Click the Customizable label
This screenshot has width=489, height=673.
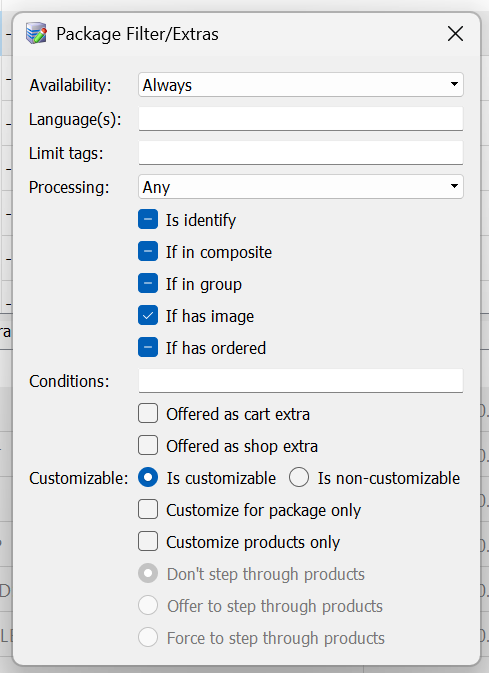[x=79, y=478]
